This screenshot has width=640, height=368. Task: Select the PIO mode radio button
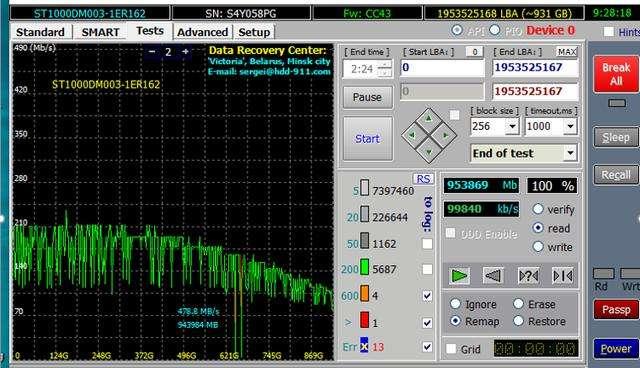click(x=494, y=30)
